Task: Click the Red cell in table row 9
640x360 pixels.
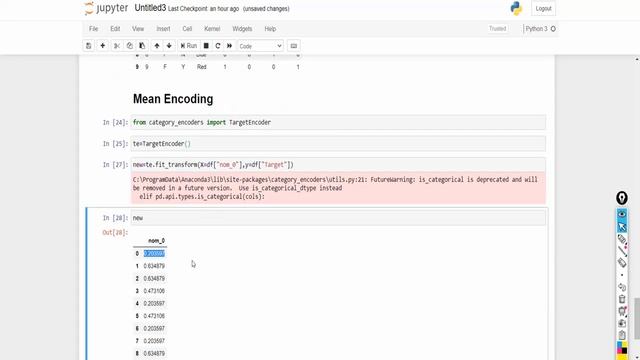Action: coord(202,67)
